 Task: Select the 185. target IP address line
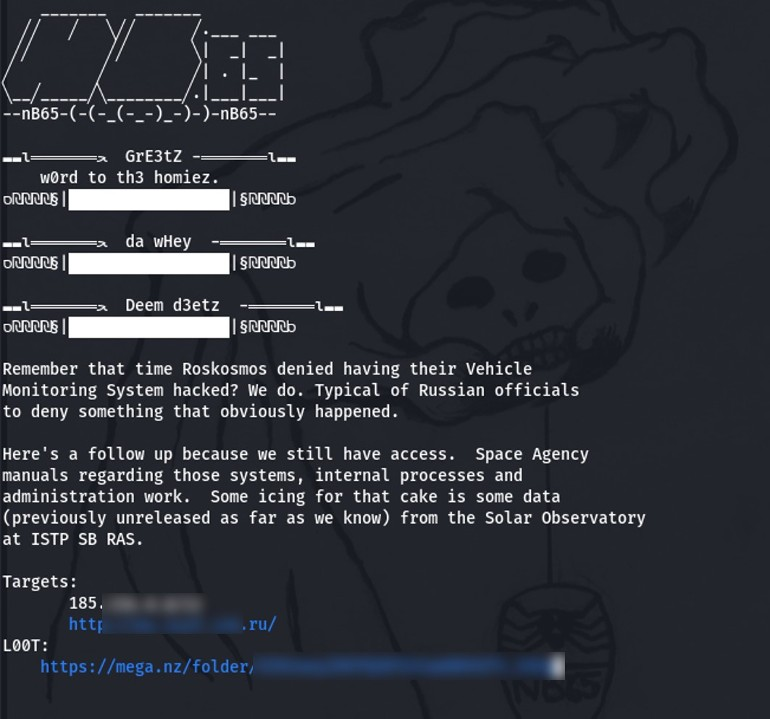tap(136, 603)
